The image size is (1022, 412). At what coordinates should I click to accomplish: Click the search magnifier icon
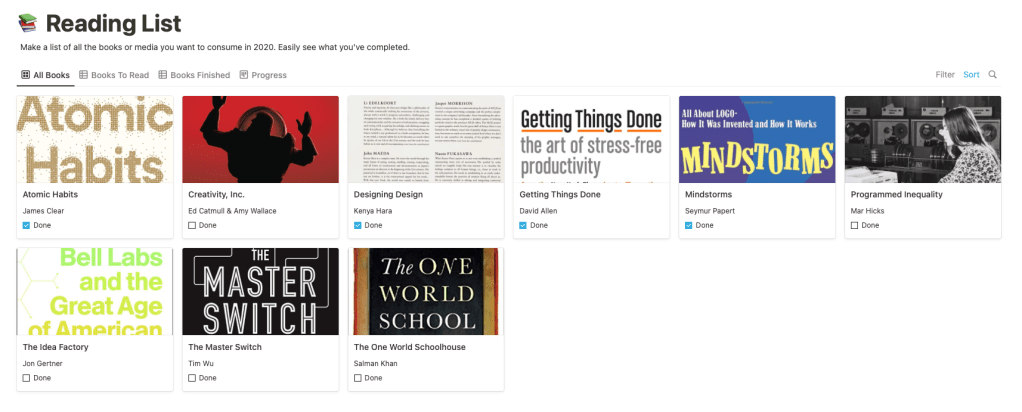pos(992,75)
